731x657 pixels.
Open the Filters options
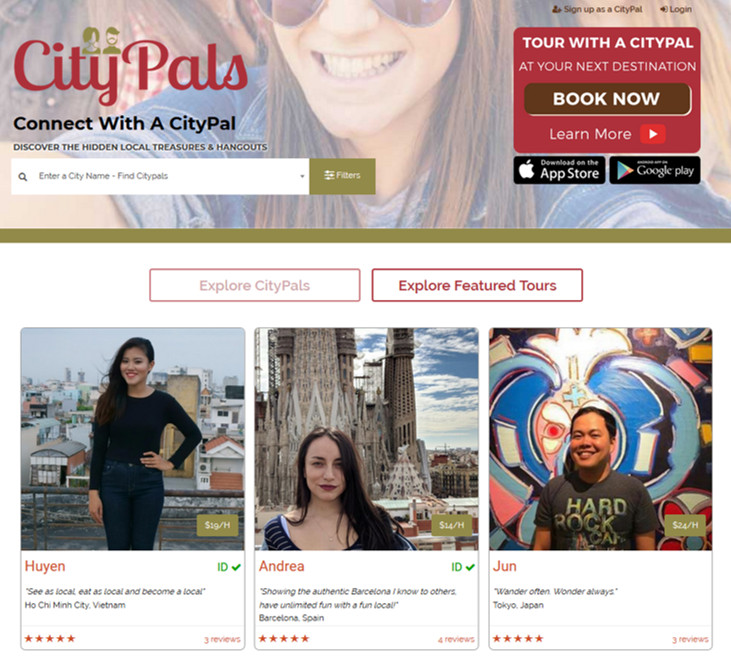tap(342, 176)
